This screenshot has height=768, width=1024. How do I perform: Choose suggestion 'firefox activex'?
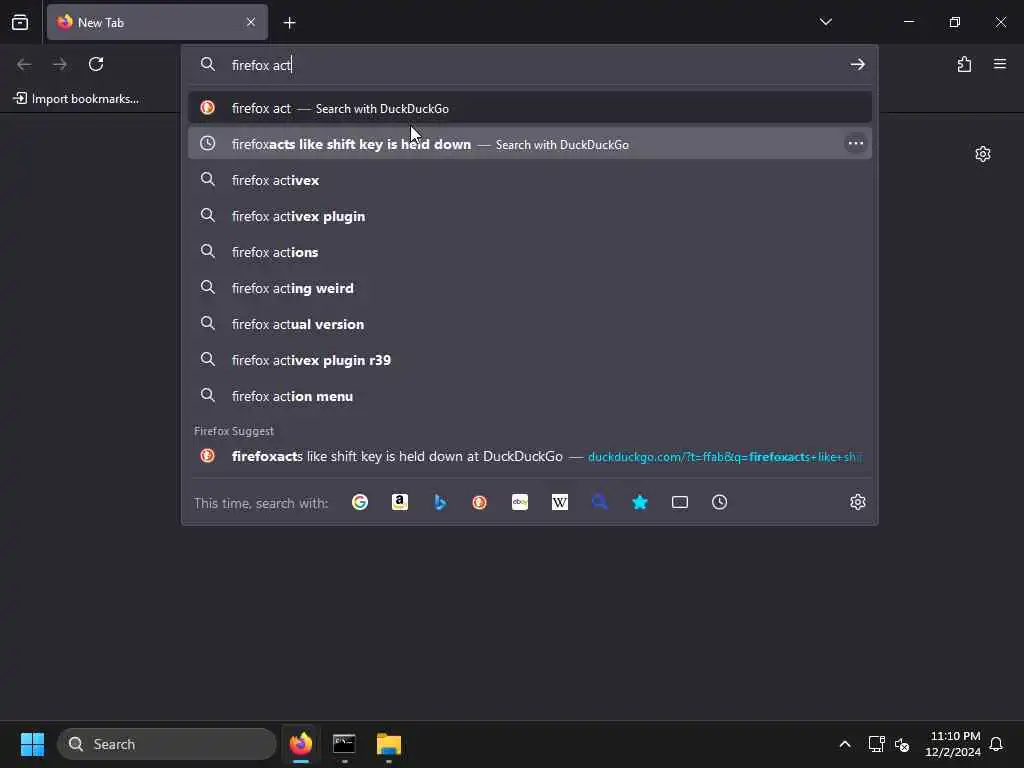coord(530,180)
